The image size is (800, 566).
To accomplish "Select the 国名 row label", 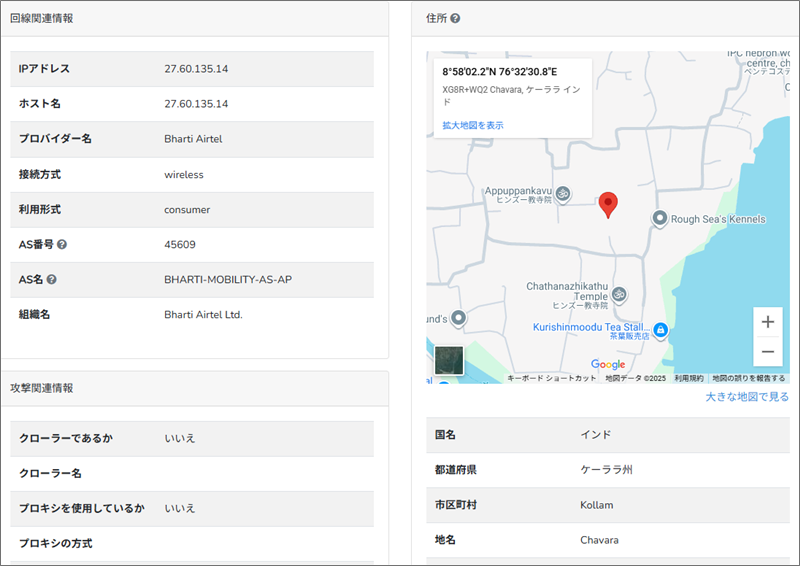I will [445, 435].
